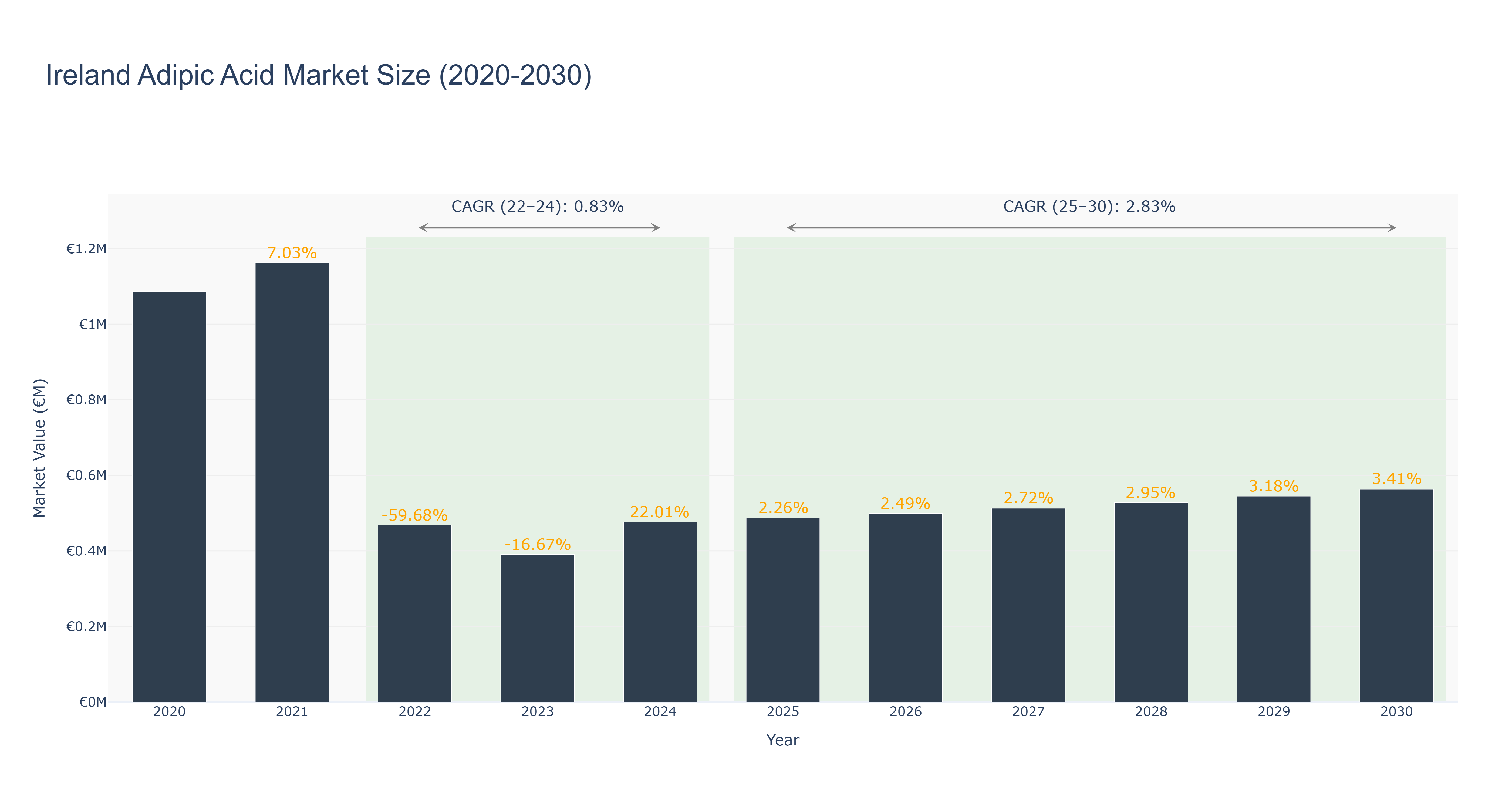The image size is (1512, 810).
Task: Select the 2021 bar
Action: click(x=292, y=482)
